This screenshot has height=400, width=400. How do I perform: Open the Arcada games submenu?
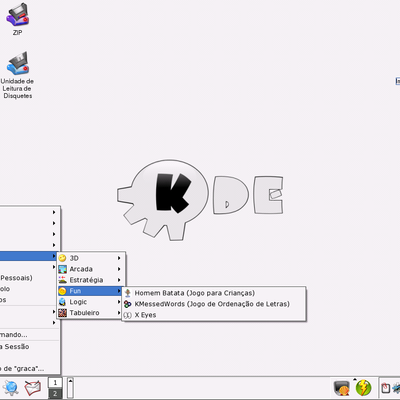90,269
